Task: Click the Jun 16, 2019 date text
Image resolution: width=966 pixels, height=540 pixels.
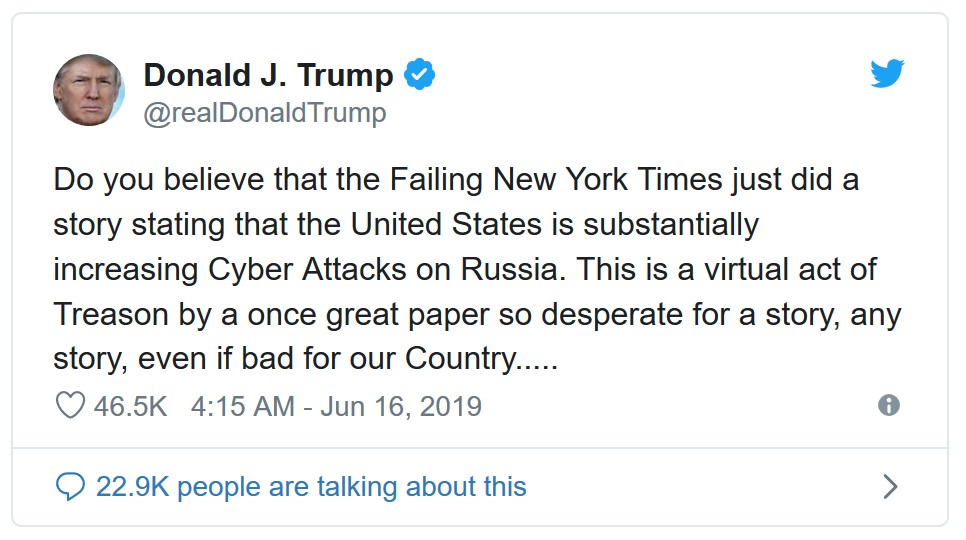Action: (401, 406)
